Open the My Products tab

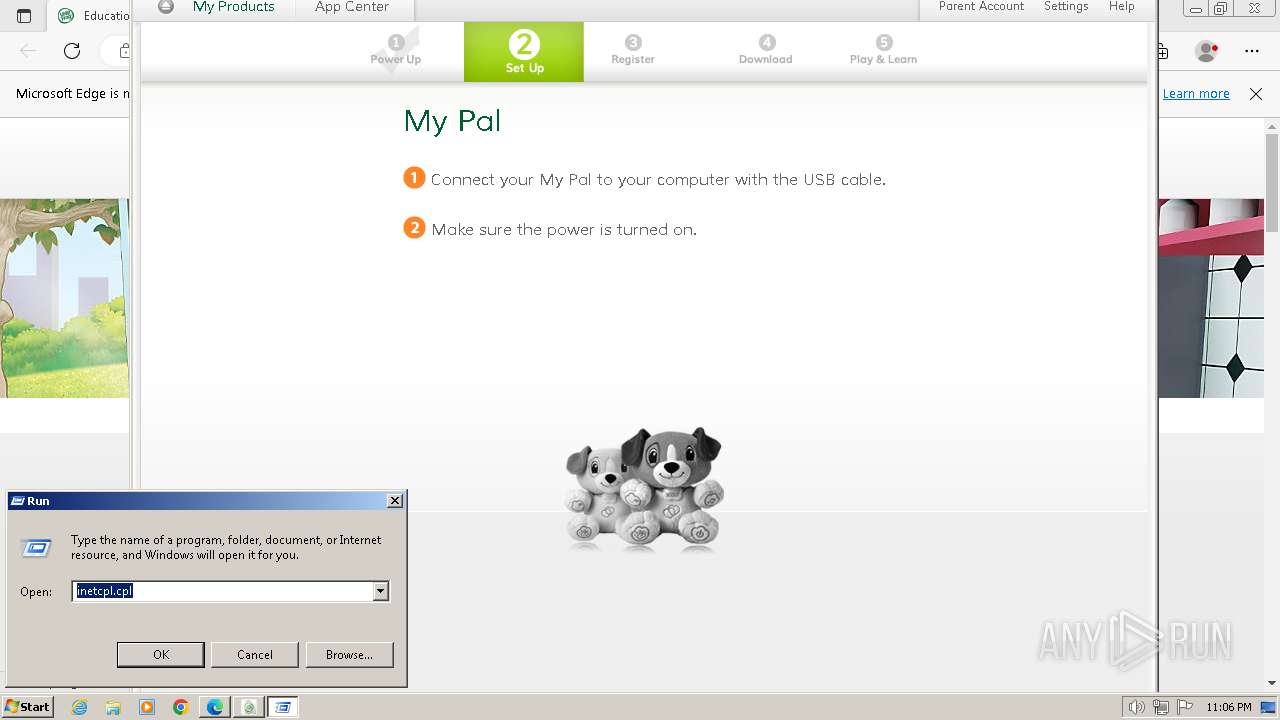(233, 8)
